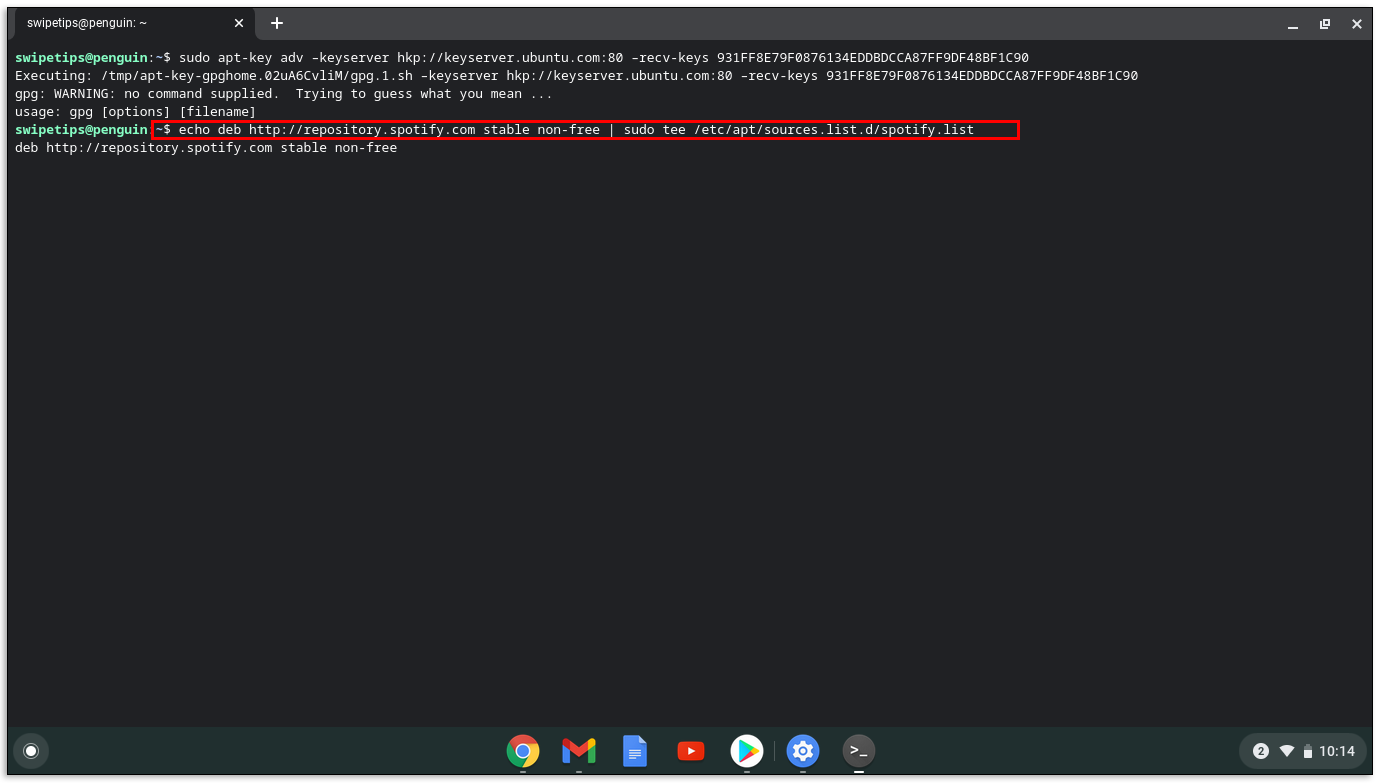Image resolution: width=1381 pixels, height=783 pixels.
Task: Add a new terminal tab
Action: point(277,23)
